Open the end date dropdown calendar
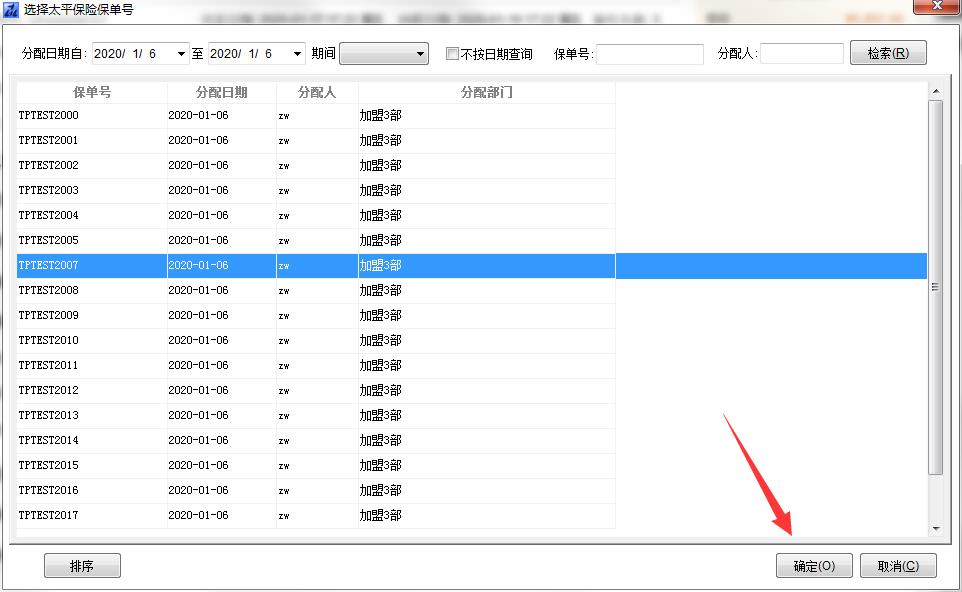The image size is (962, 592). (x=296, y=54)
